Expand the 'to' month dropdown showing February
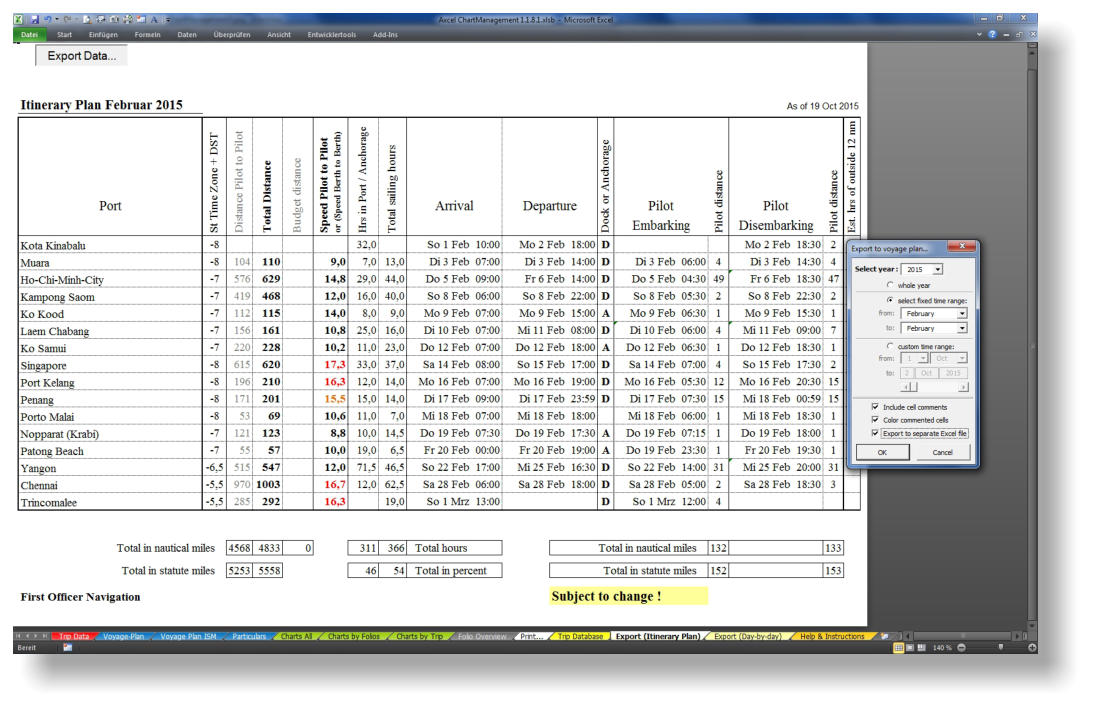 click(x=962, y=328)
